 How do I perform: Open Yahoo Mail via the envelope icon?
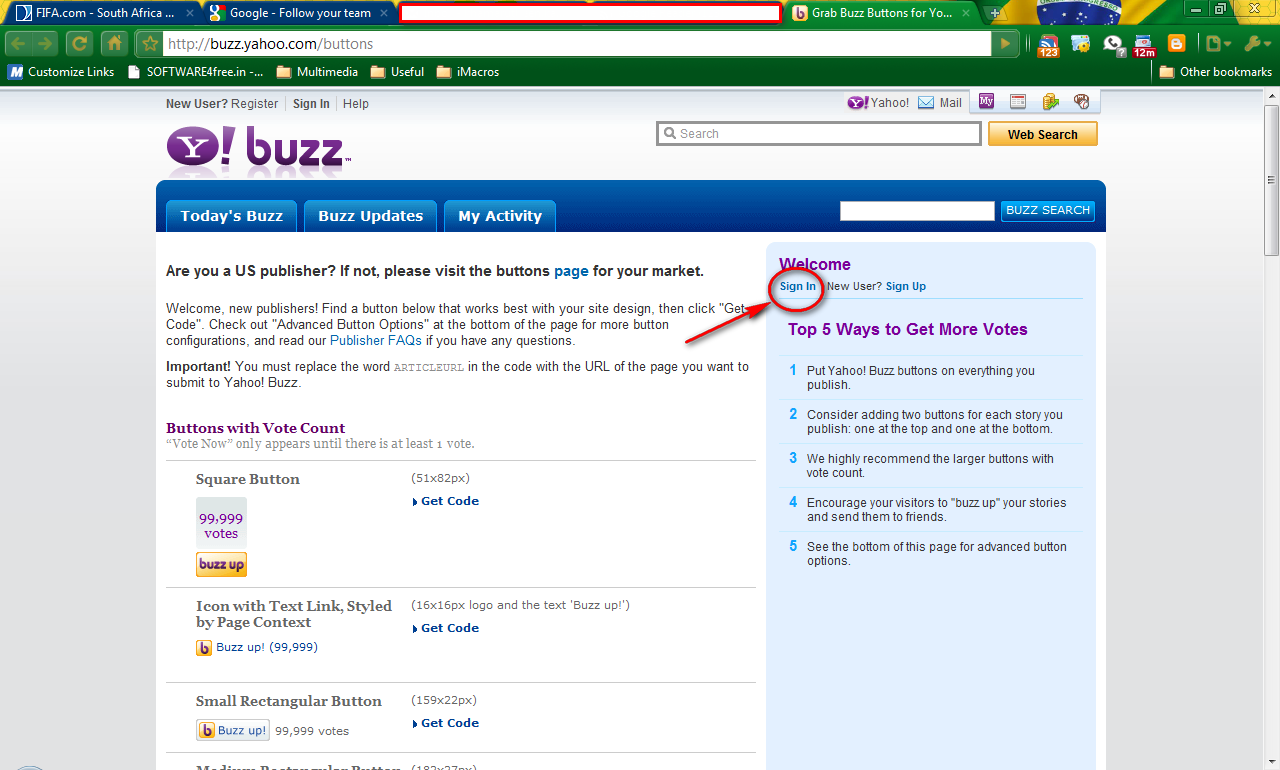pos(927,101)
